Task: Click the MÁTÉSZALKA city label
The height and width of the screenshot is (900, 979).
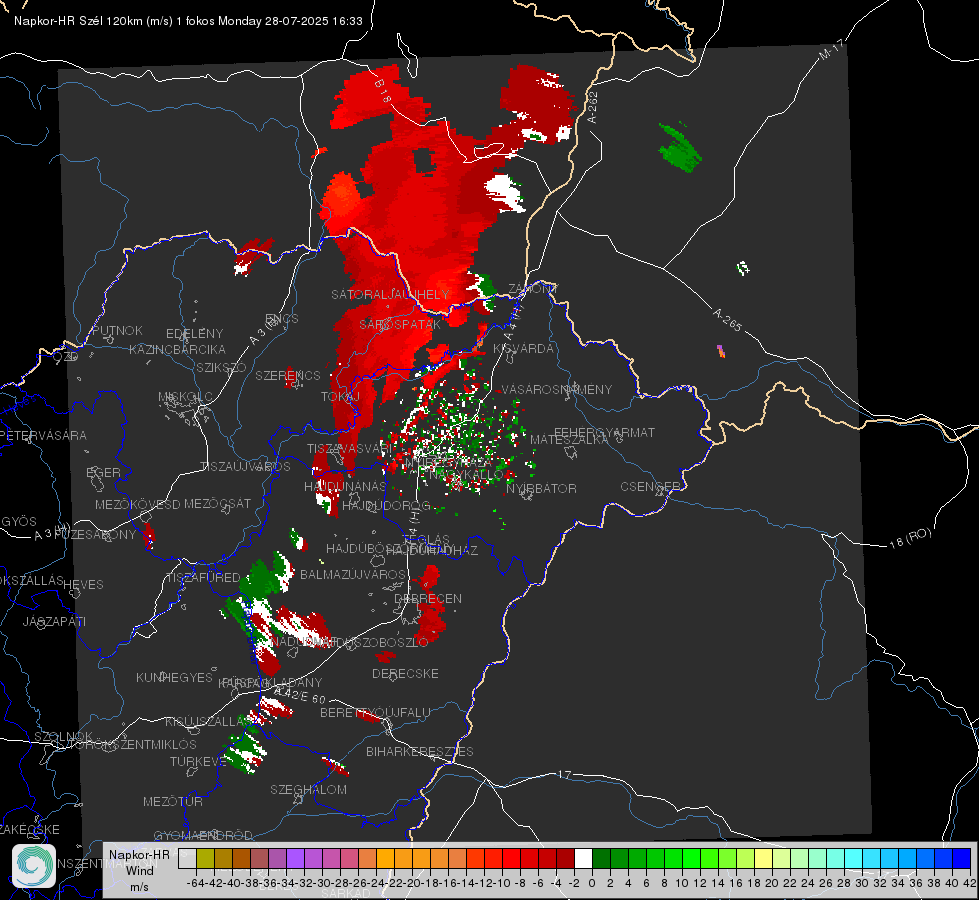Action: tap(569, 440)
